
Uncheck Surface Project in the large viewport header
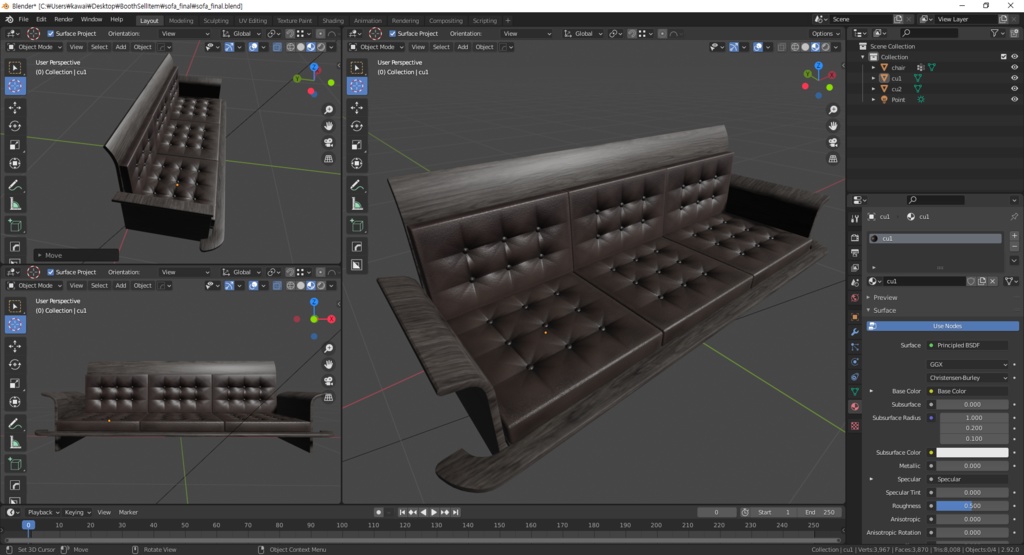tap(392, 34)
